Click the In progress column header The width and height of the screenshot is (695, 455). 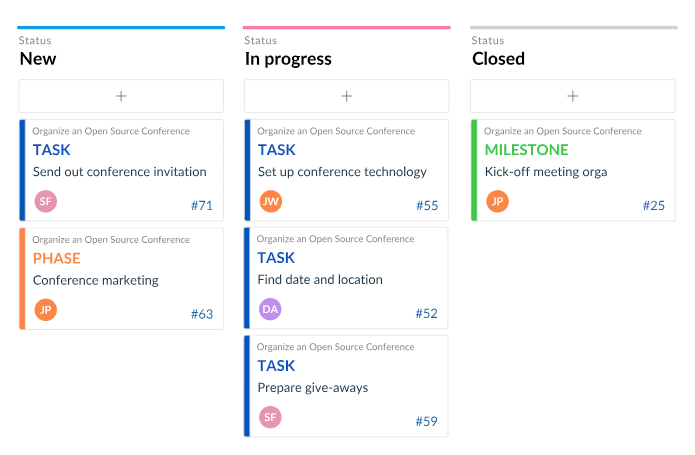point(288,59)
